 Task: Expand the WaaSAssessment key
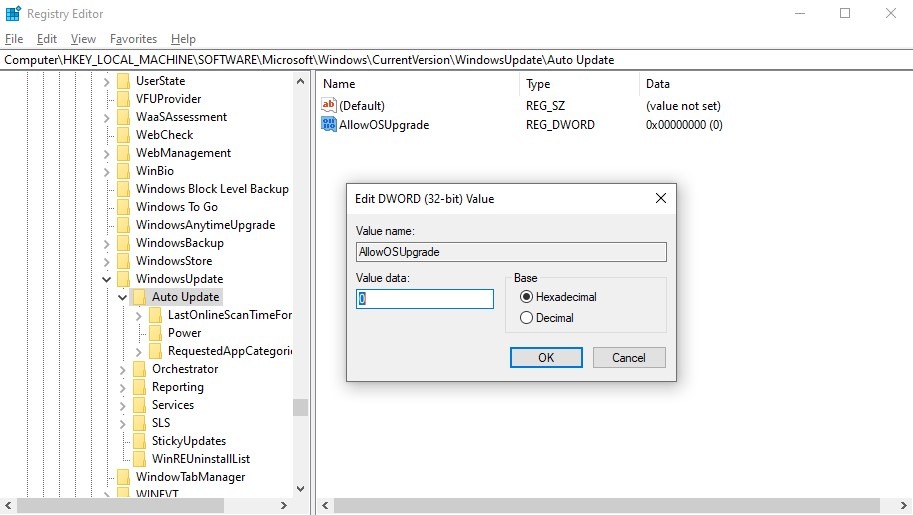pyautogui.click(x=107, y=118)
